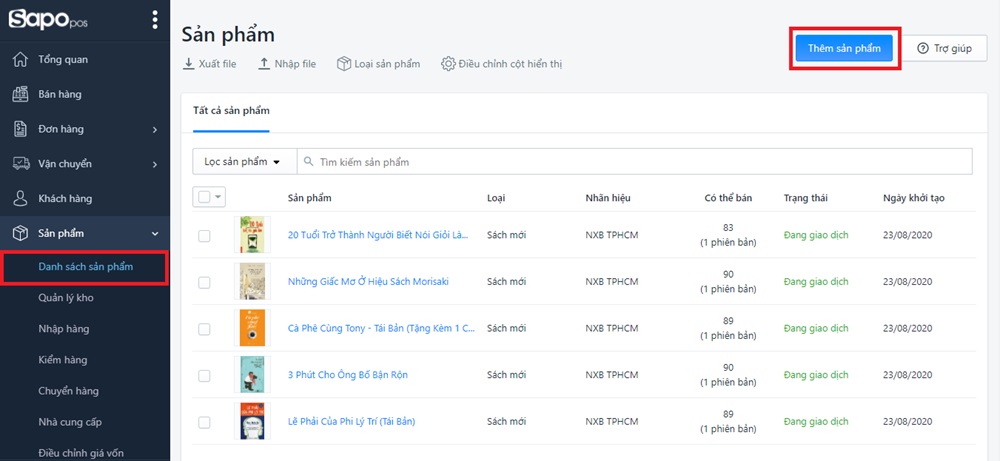The height and width of the screenshot is (461, 1000).
Task: Click the Xuất file download icon
Action: tap(189, 64)
